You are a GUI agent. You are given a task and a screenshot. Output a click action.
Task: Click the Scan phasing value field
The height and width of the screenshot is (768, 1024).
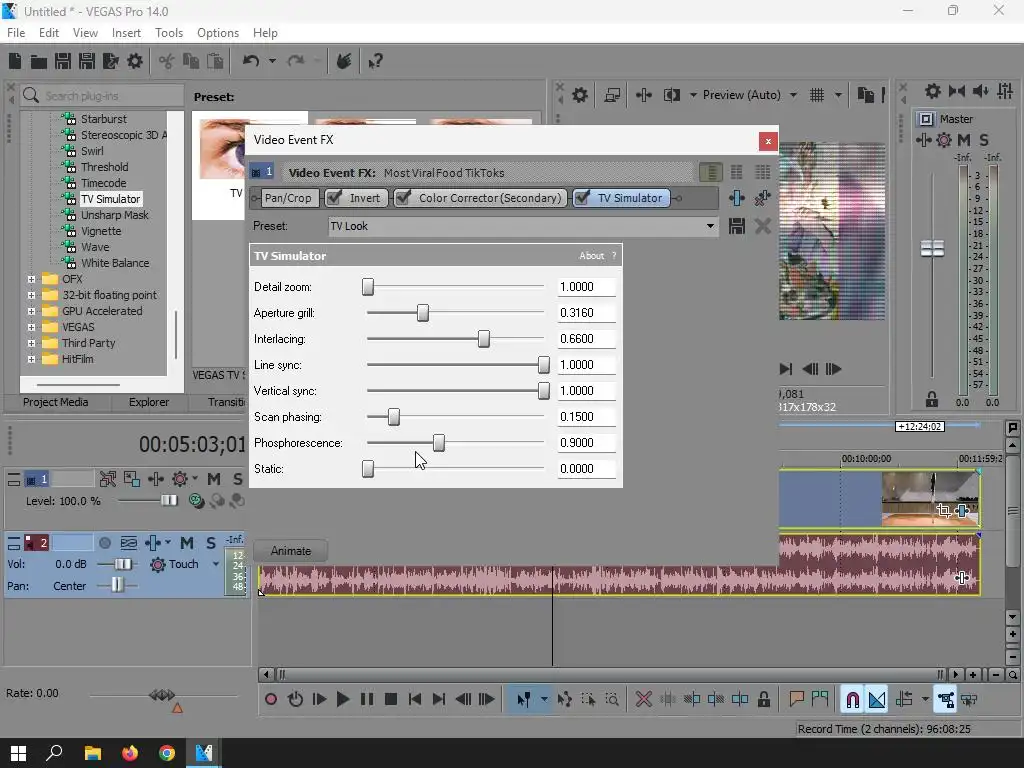586,417
